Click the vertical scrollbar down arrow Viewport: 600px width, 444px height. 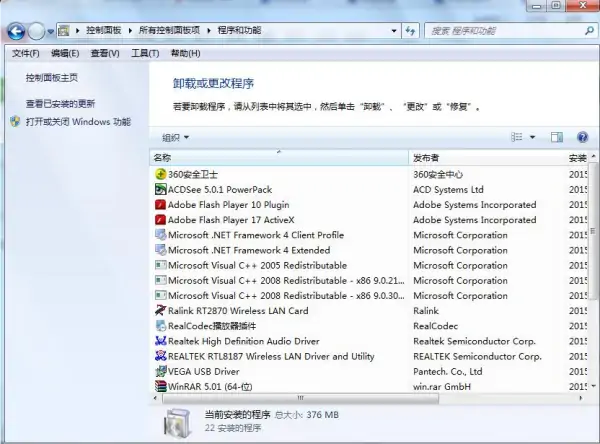pos(593,386)
